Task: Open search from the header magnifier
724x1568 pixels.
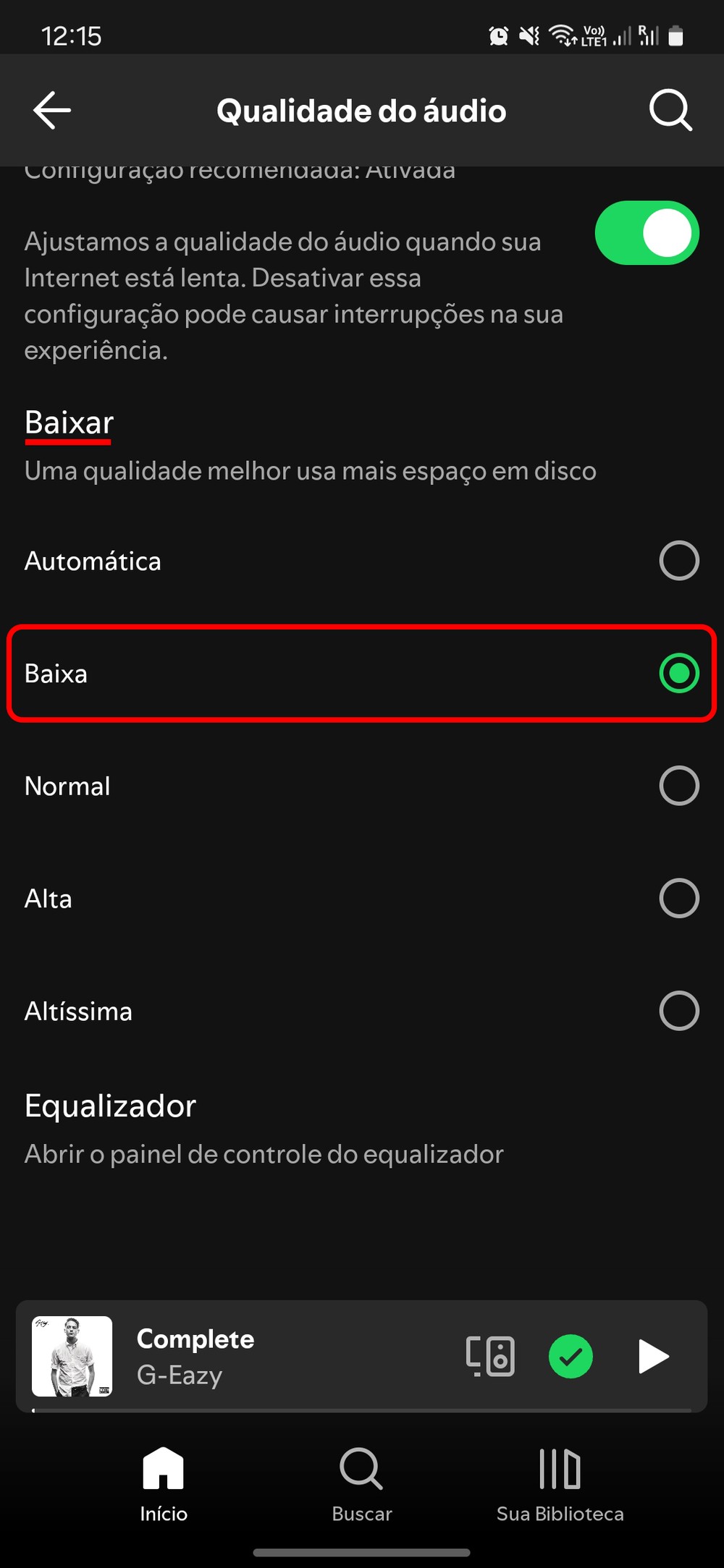Action: coord(670,110)
